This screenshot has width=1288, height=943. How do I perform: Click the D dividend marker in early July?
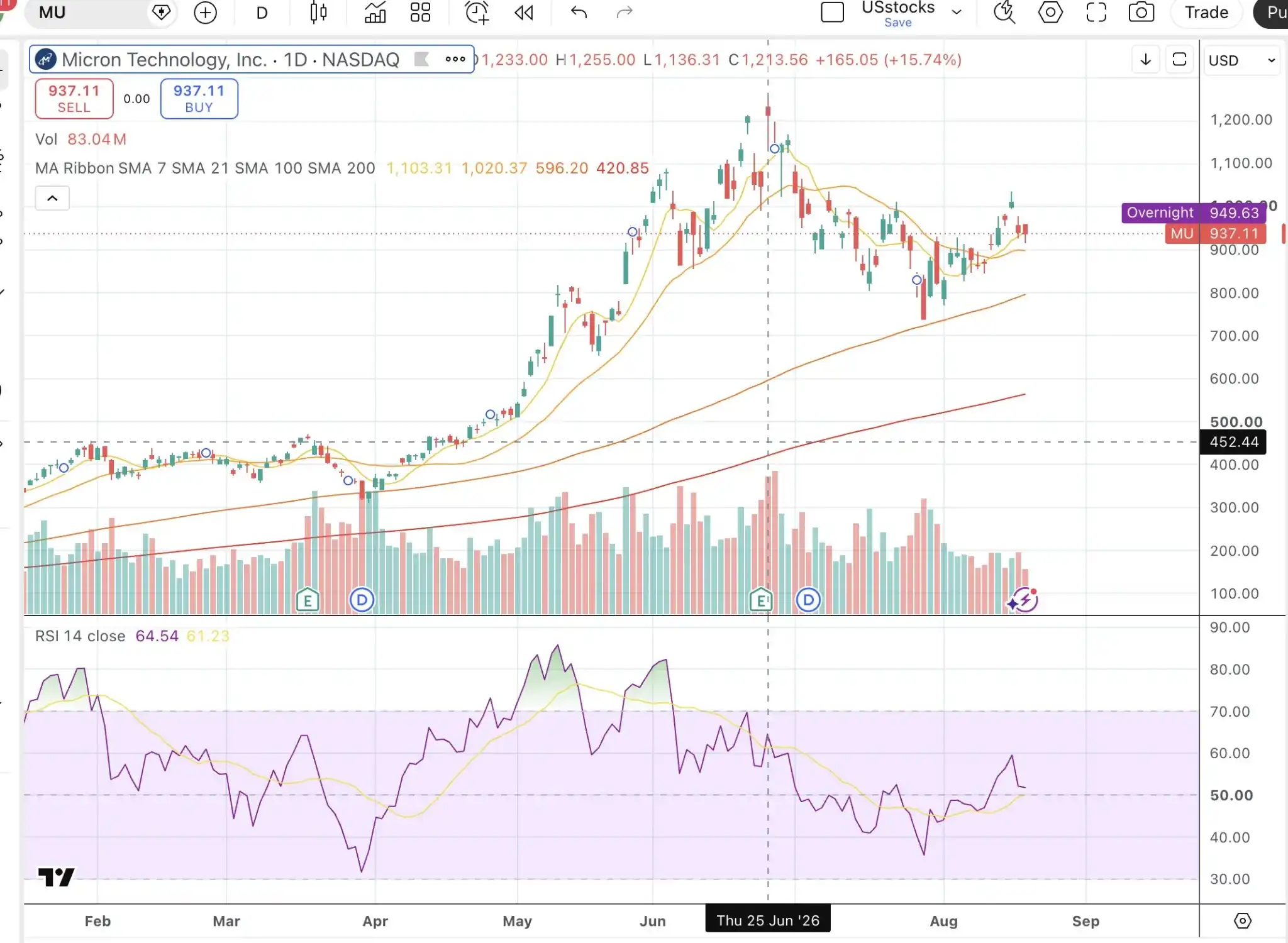coord(808,600)
